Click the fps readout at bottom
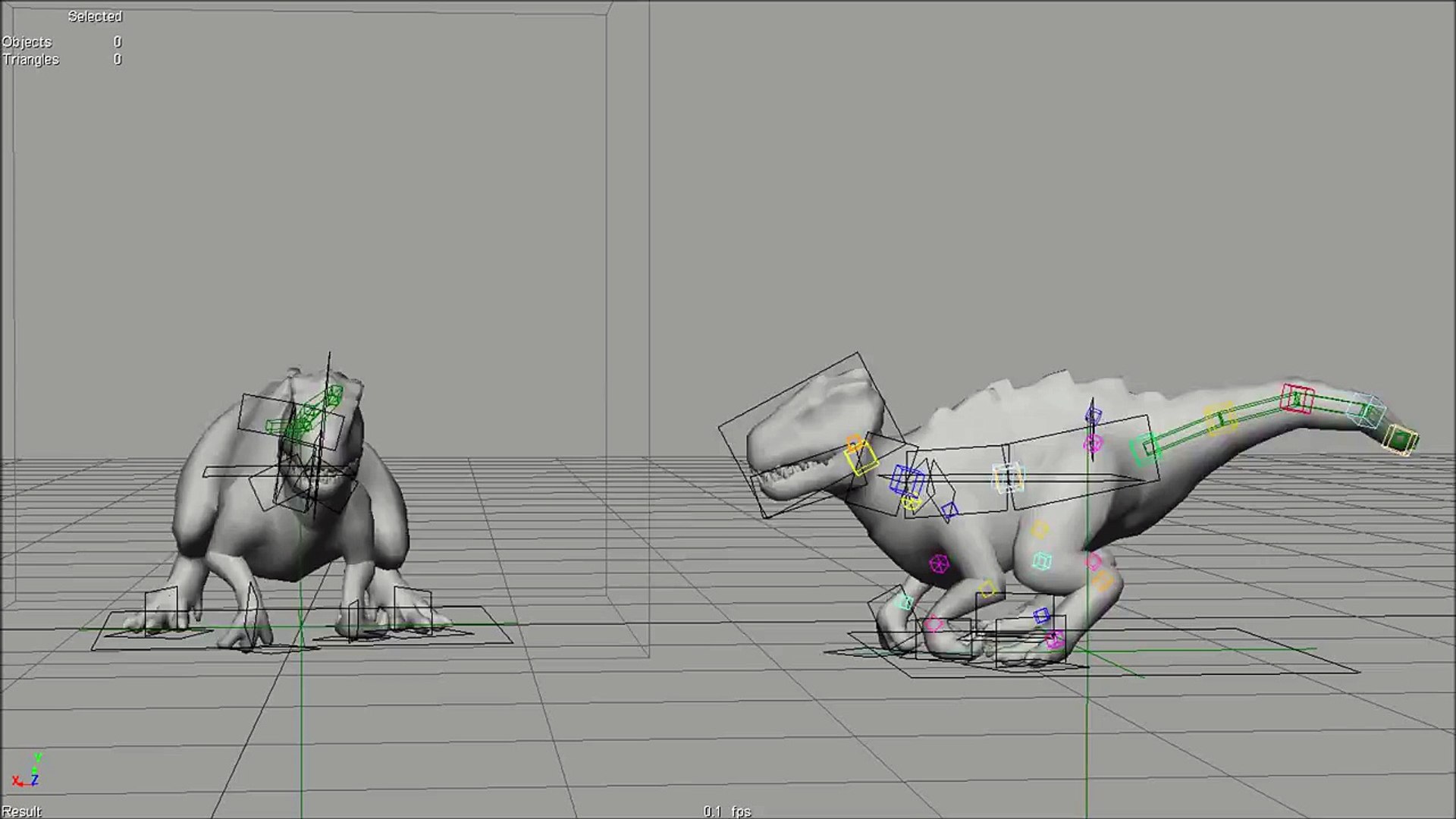 (x=726, y=811)
